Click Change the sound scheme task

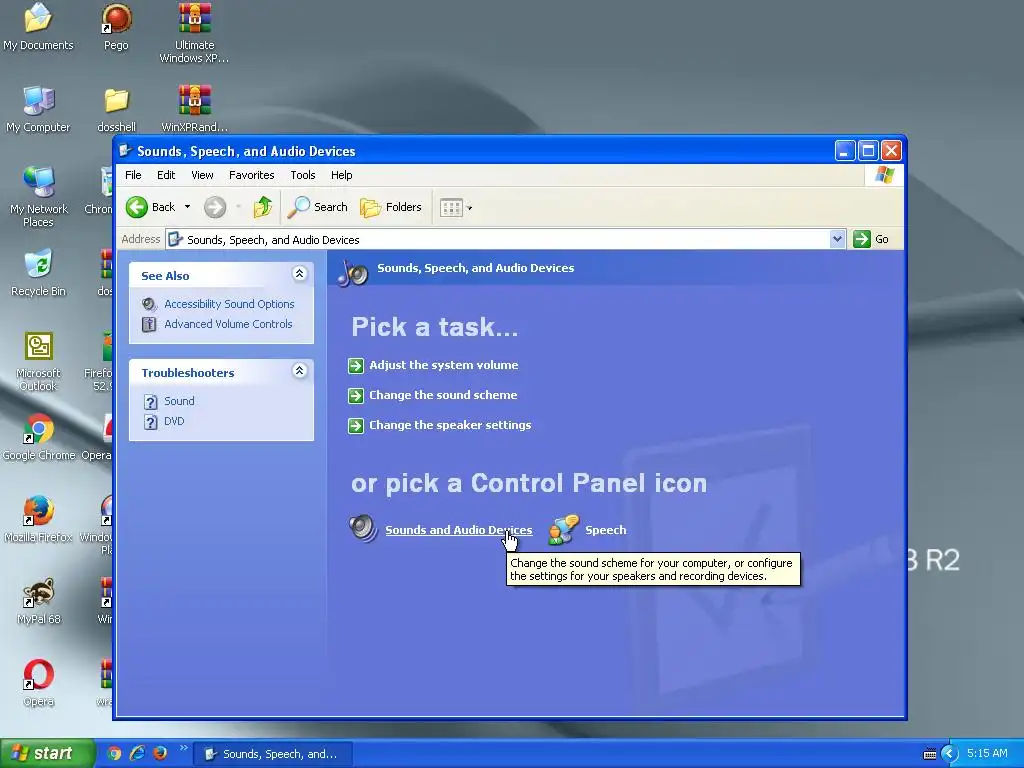pyautogui.click(x=443, y=395)
